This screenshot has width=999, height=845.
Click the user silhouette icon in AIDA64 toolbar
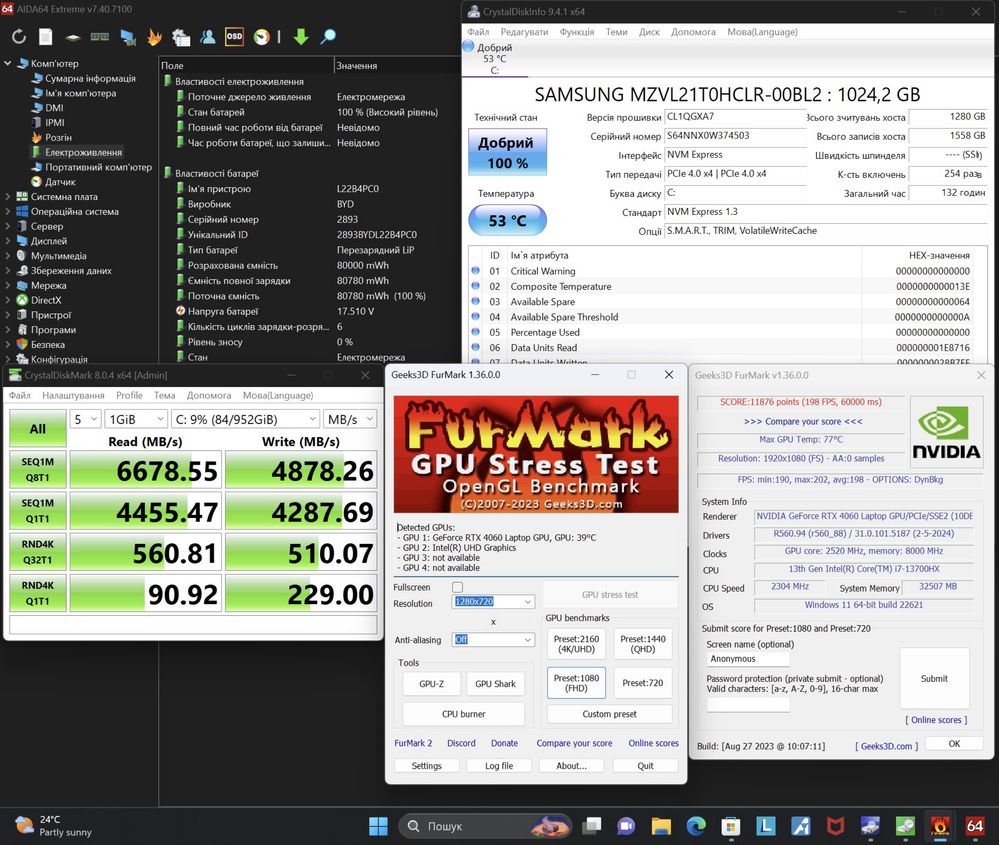208,37
